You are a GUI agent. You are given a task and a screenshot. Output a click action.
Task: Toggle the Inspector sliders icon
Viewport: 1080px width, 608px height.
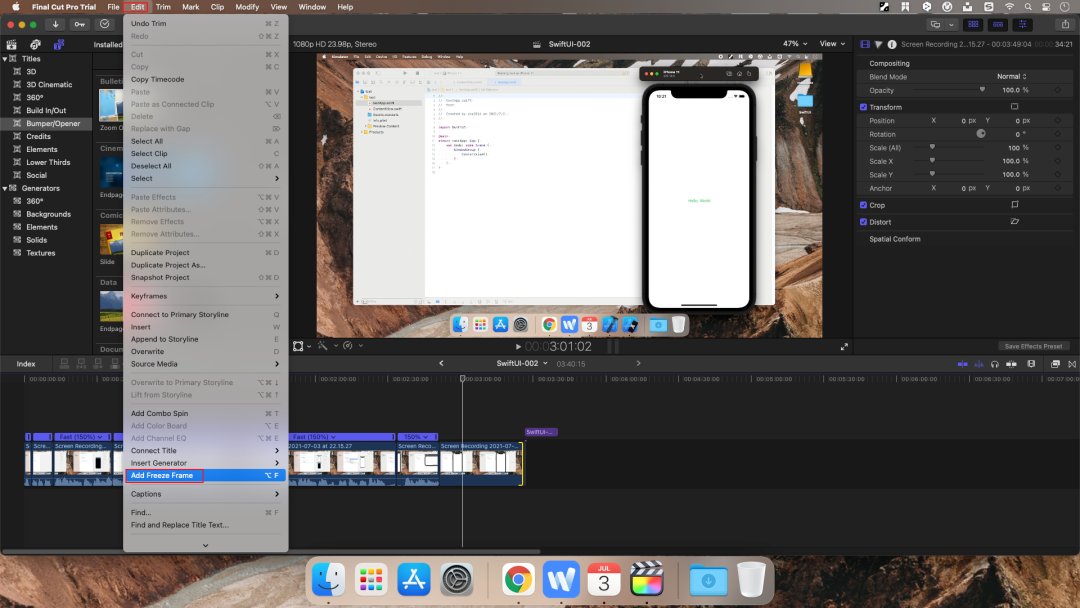tap(1024, 24)
